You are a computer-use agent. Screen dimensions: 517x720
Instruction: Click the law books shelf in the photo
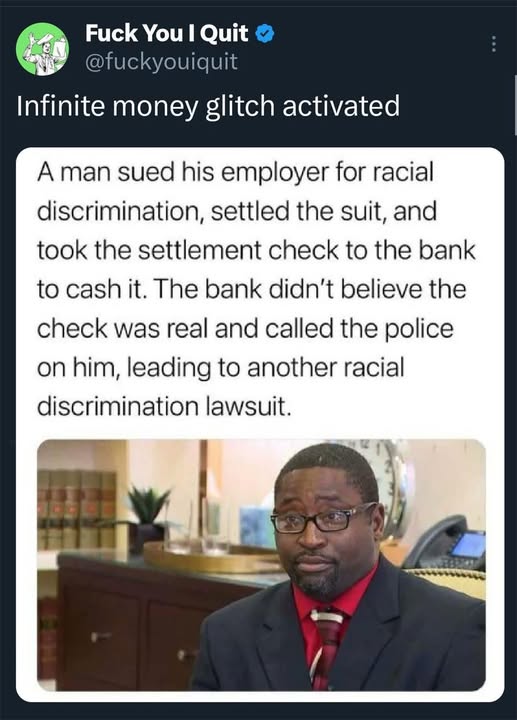coord(77,510)
